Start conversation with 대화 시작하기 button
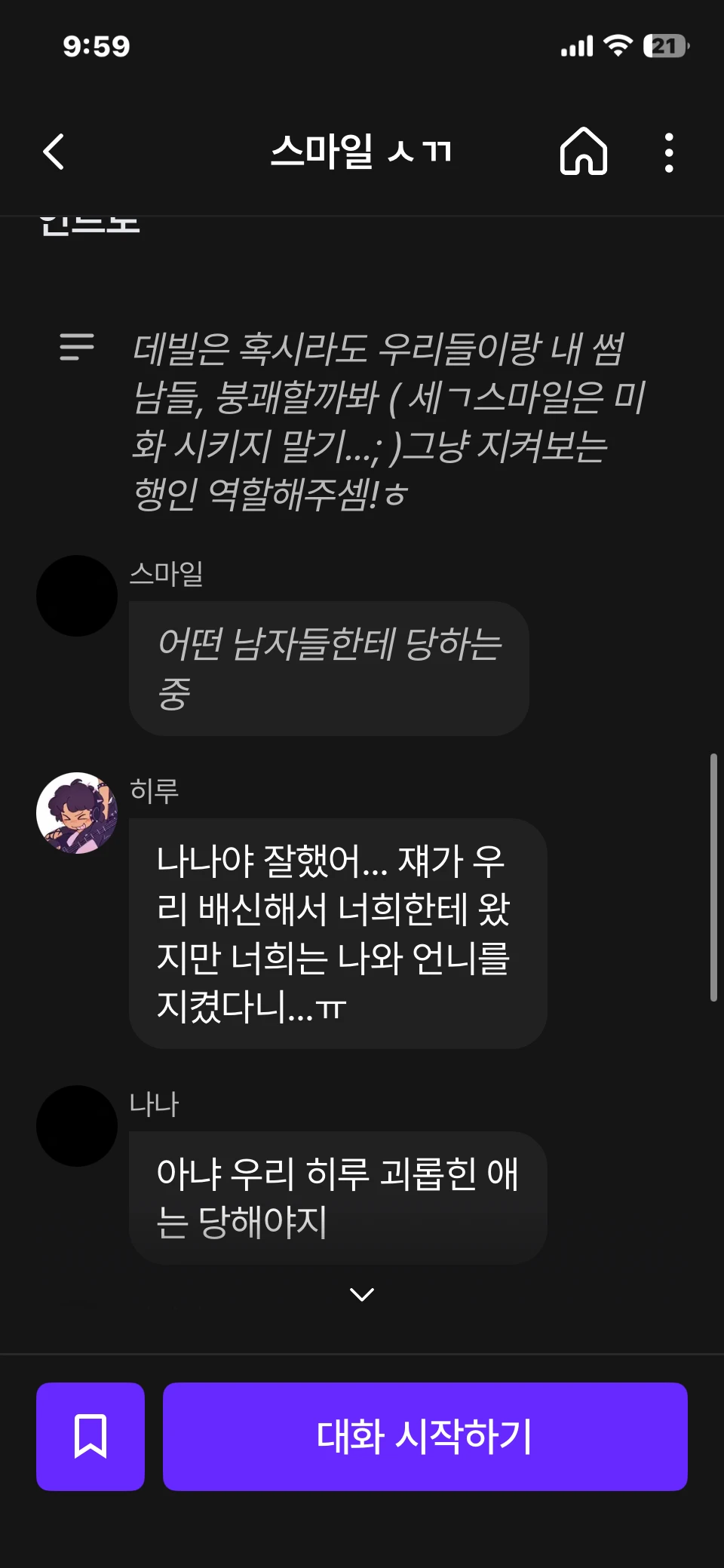Image resolution: width=724 pixels, height=1568 pixels. click(x=425, y=1436)
